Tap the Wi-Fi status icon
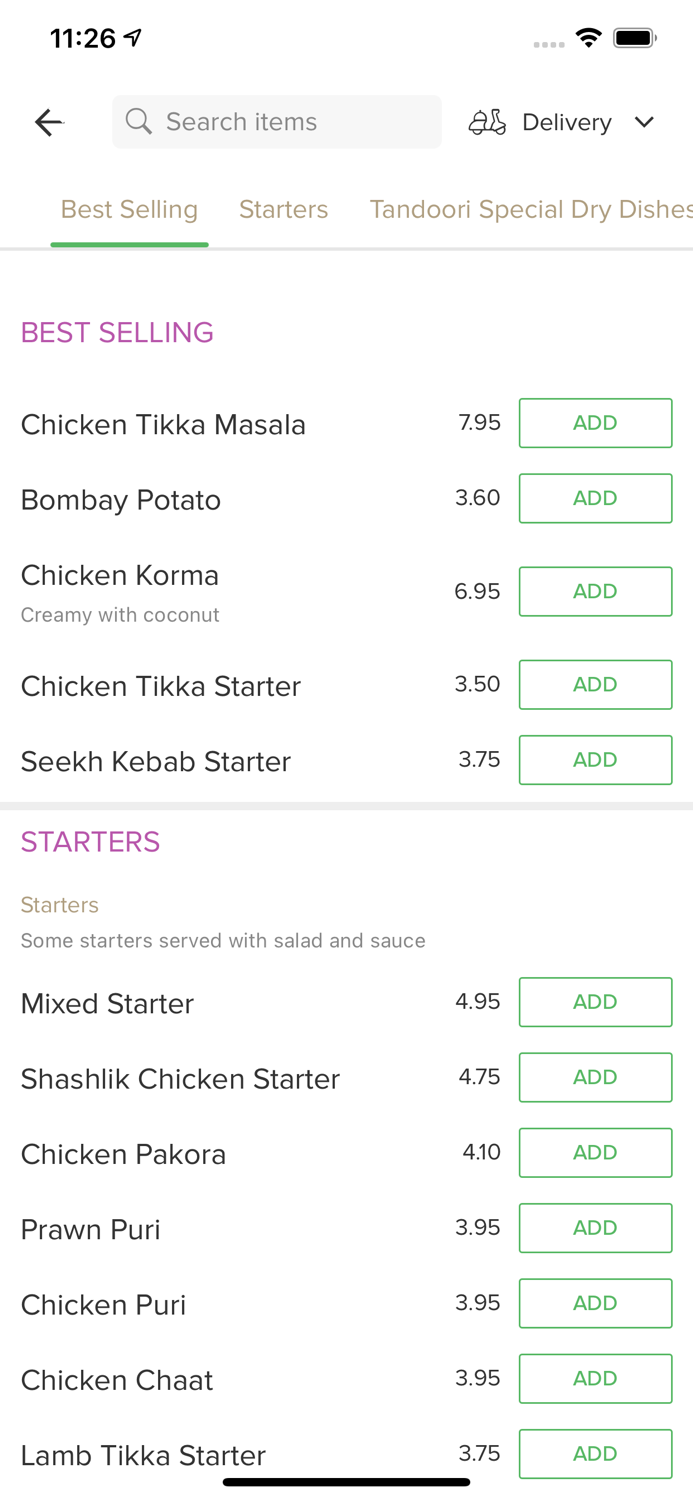The height and width of the screenshot is (1500, 693). click(x=589, y=37)
